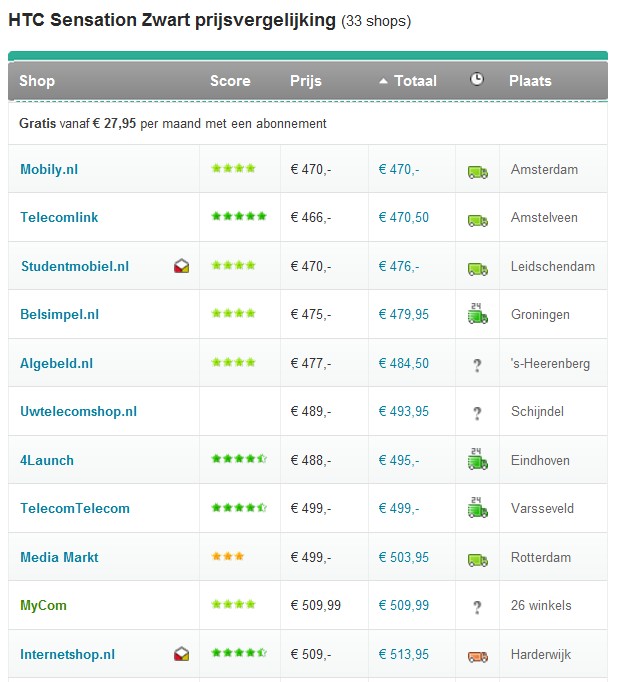
Task: Click the delivery truck icon for Mobily.nl
Action: [x=477, y=171]
